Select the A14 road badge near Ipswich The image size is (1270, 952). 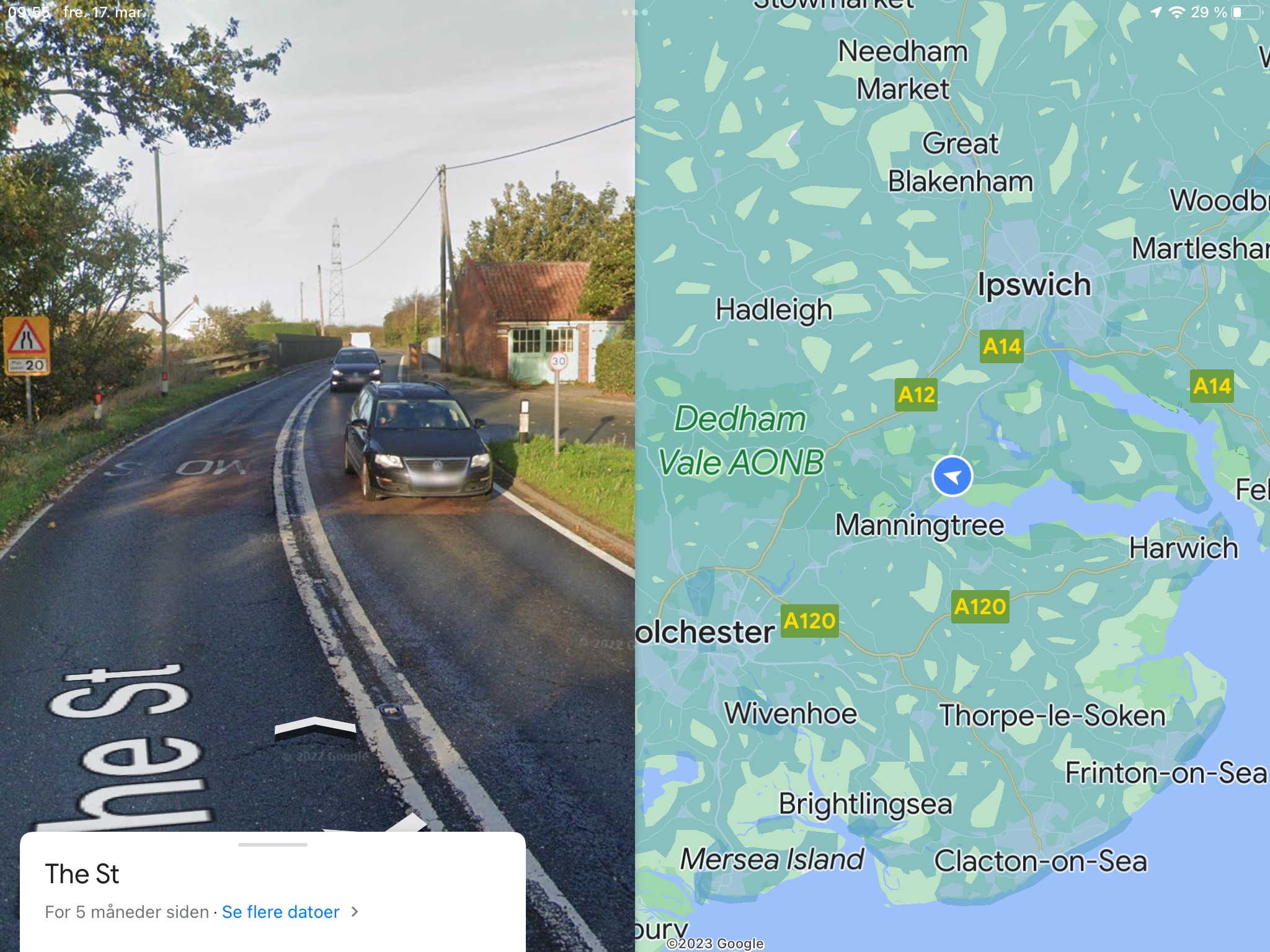(1001, 346)
